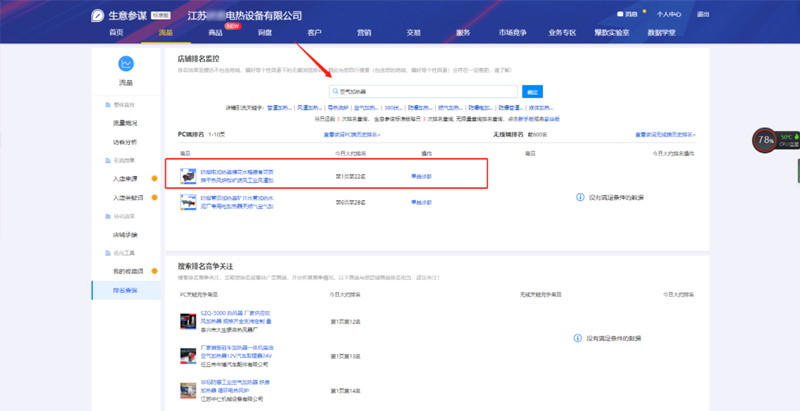Switch to the 市场竞争 tab
Viewport: 800px width, 411px height.
(515, 33)
